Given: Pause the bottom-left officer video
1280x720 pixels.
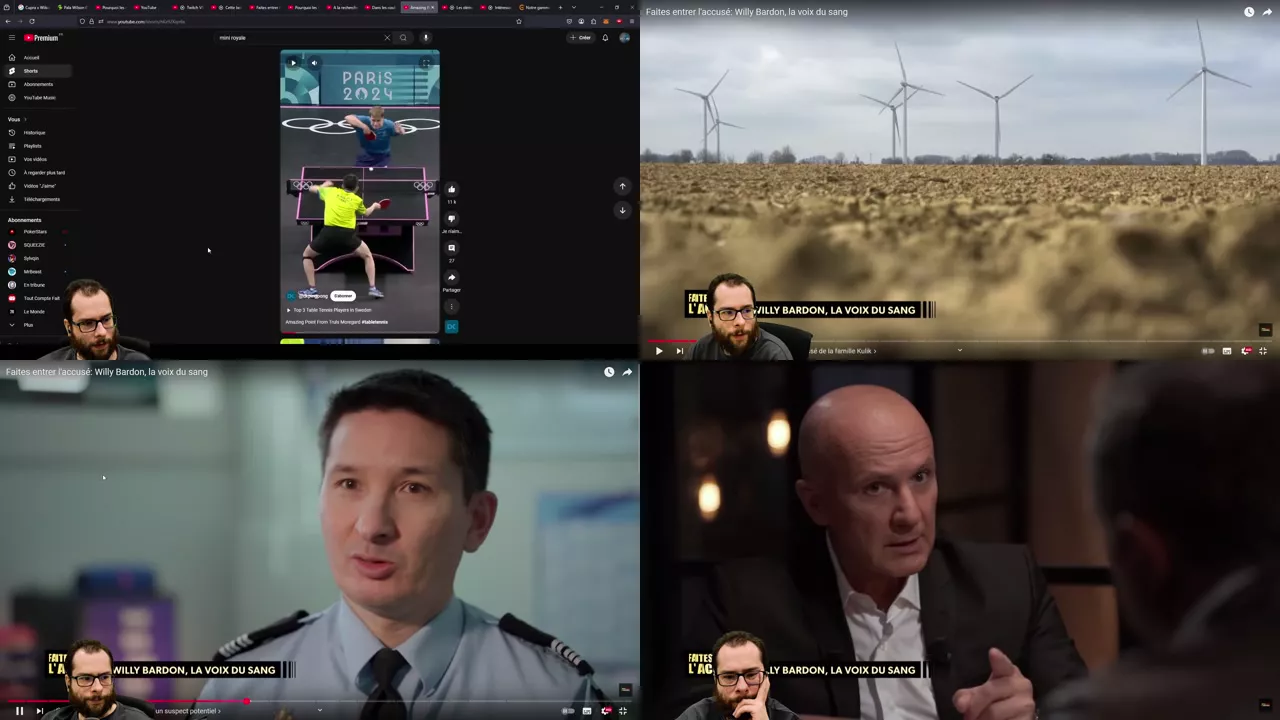Looking at the screenshot, I should tap(19, 711).
